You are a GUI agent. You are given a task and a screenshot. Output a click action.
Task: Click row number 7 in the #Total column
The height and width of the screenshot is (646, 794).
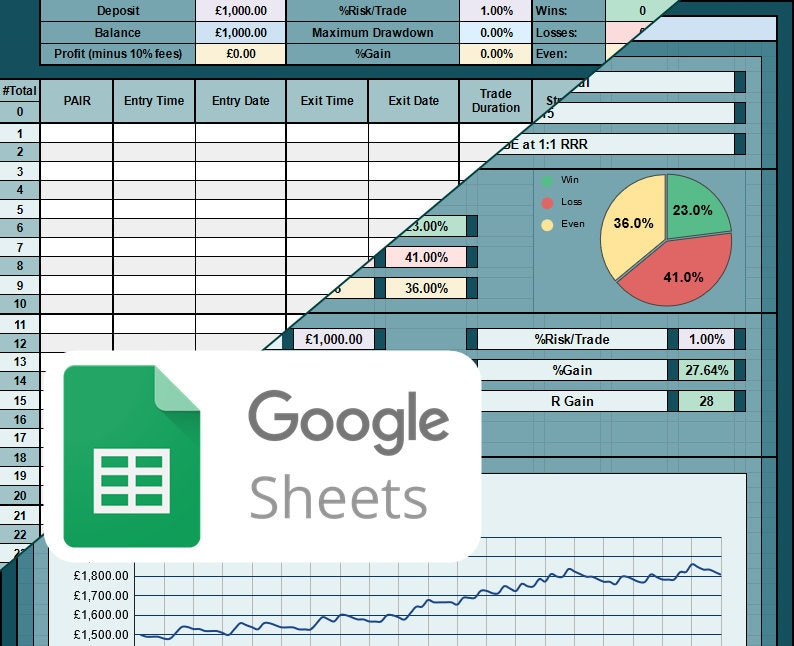pos(20,247)
